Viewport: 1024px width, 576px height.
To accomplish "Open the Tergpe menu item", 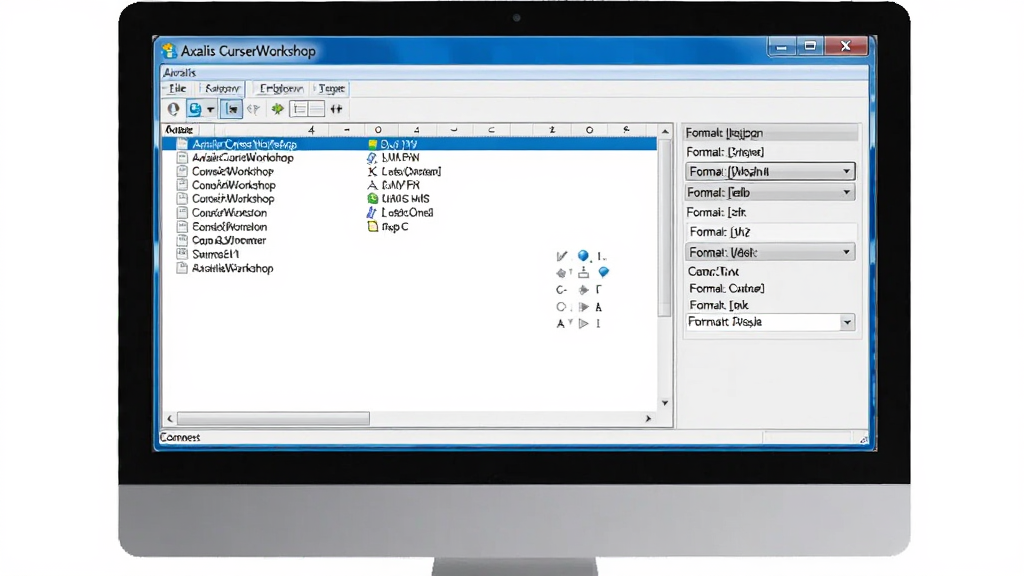I will pos(331,88).
